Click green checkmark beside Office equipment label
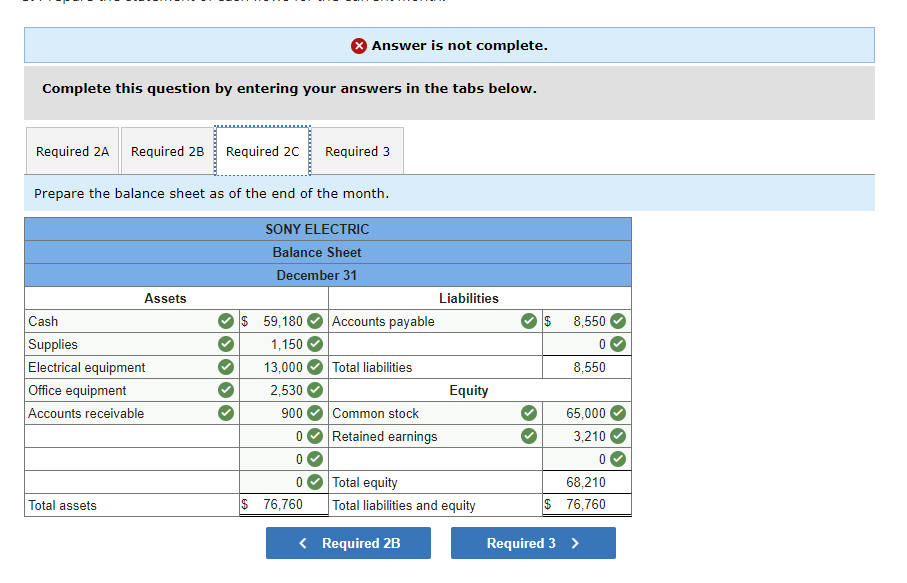Image resolution: width=907 pixels, height=583 pixels. (x=226, y=390)
